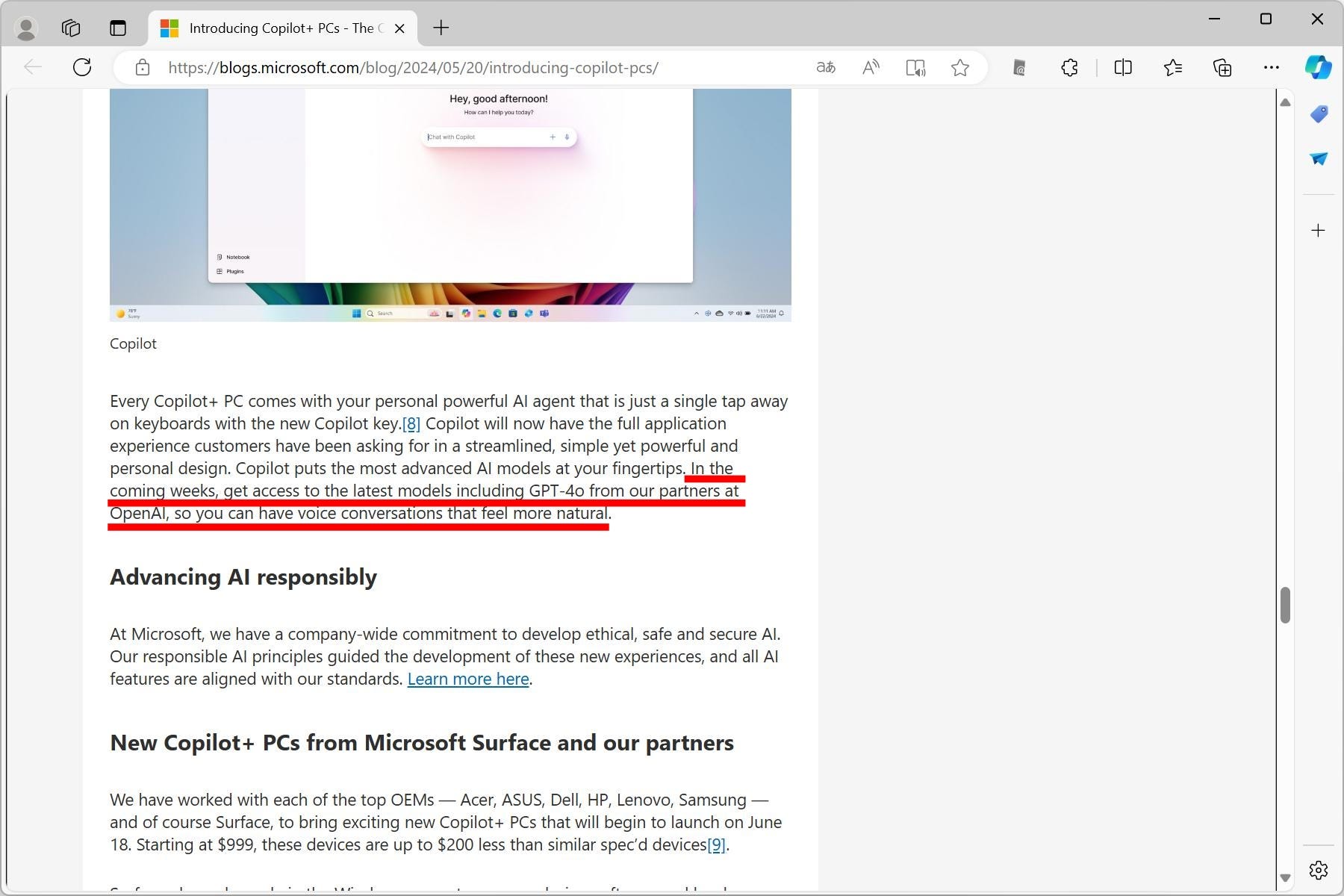Image resolution: width=1344 pixels, height=896 pixels.
Task: Refresh the page
Action: [82, 67]
